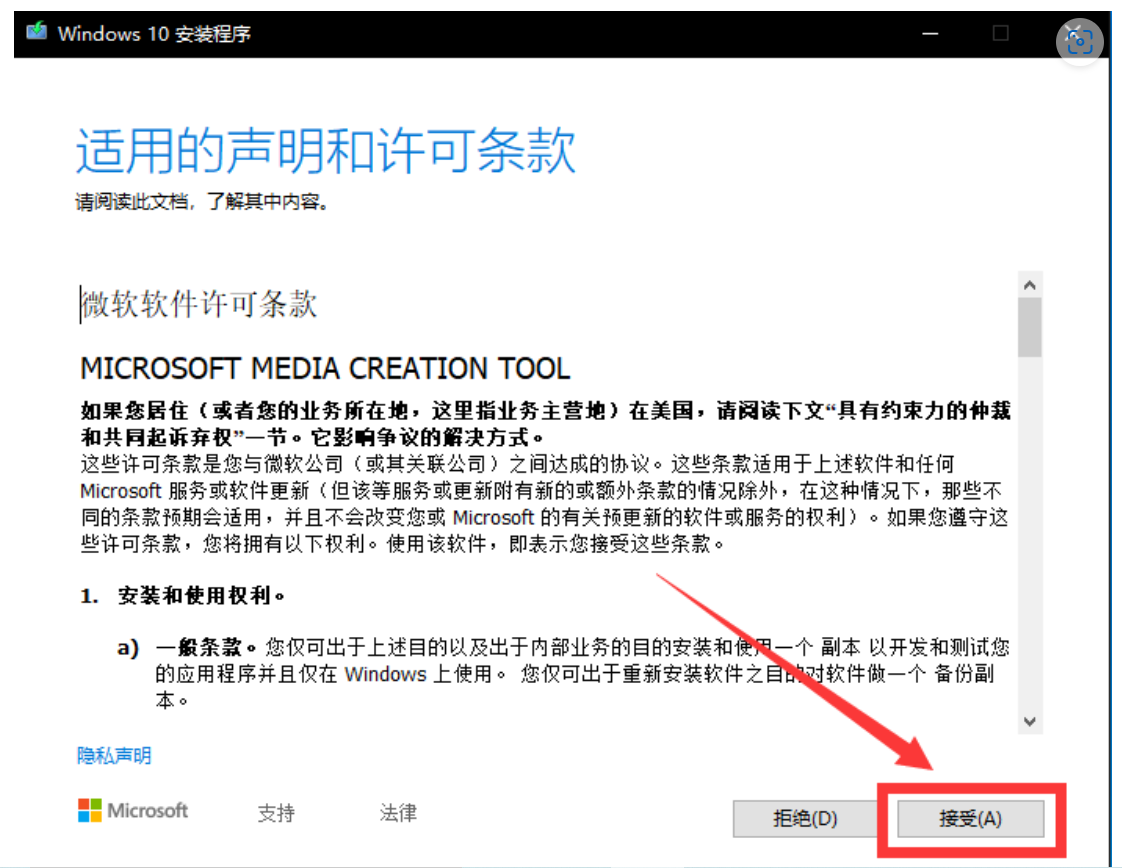
Task: Click the 适用的声明和许可条款 page title
Action: [326, 150]
